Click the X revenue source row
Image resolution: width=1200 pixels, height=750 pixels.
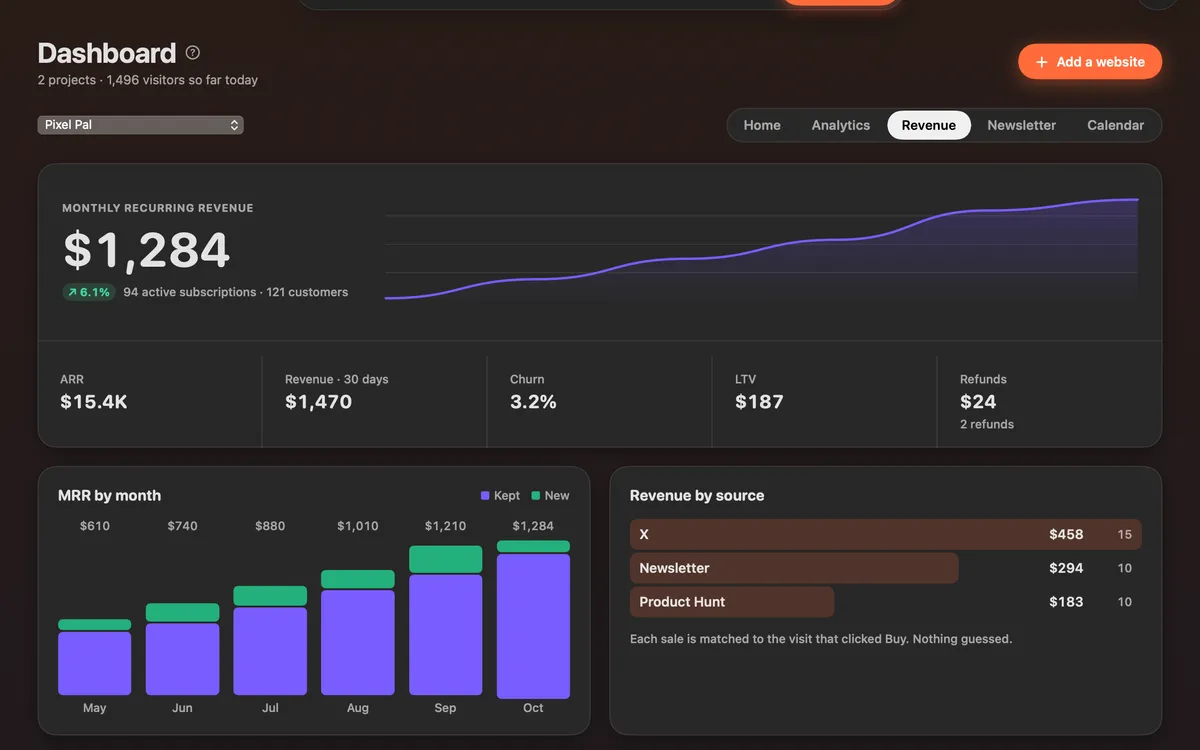coord(886,534)
